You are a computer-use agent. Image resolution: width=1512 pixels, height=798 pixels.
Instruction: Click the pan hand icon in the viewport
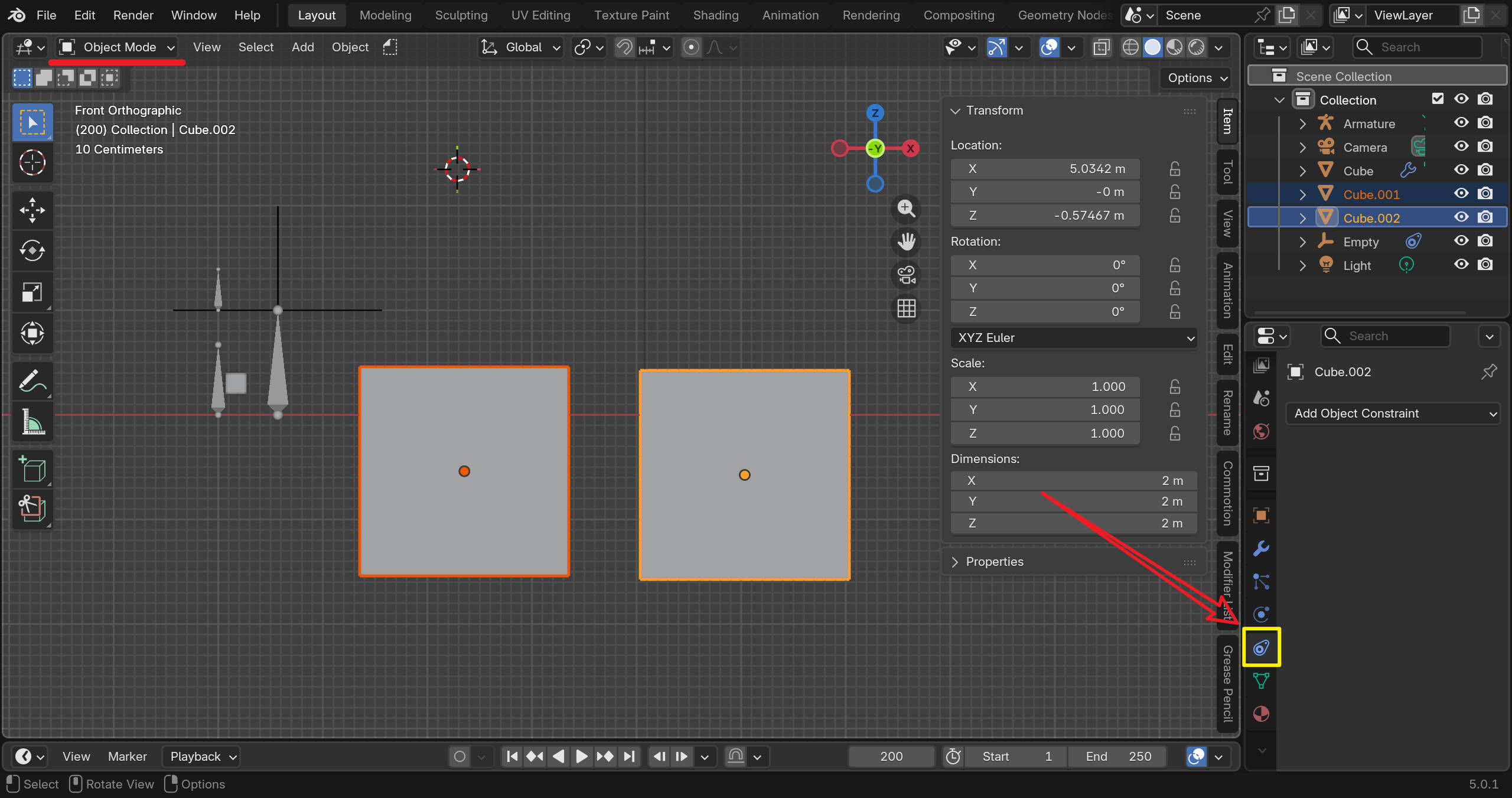(906, 241)
